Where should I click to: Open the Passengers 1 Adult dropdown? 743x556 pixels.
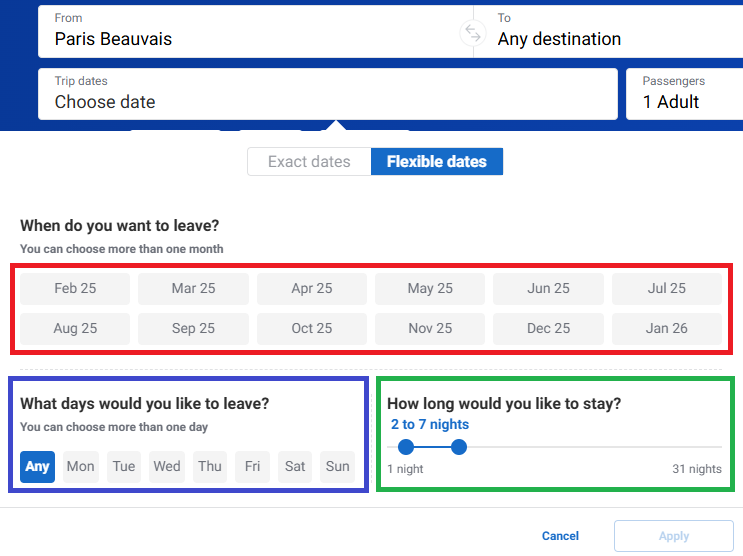[684, 93]
